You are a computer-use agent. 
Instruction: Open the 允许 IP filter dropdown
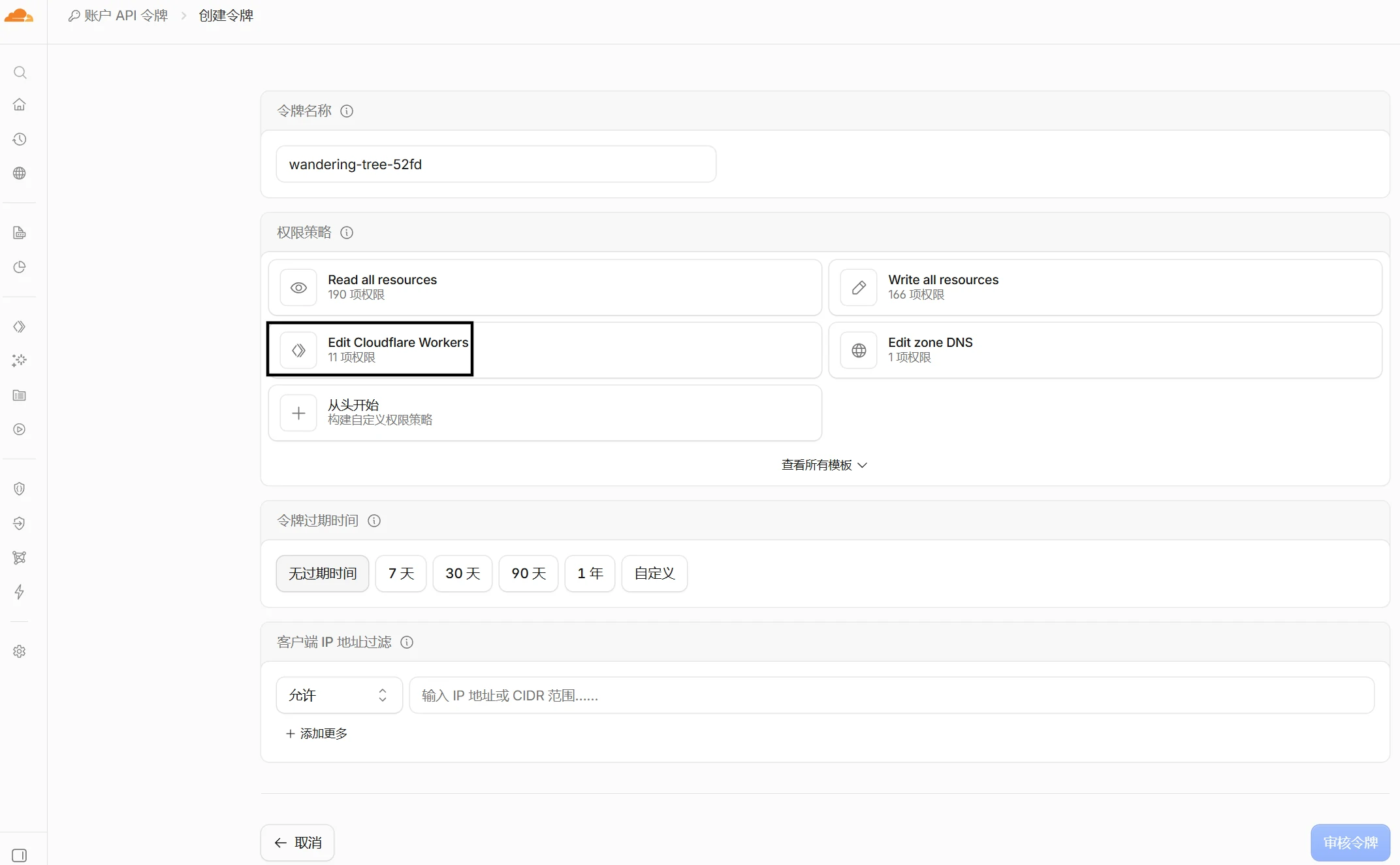339,695
